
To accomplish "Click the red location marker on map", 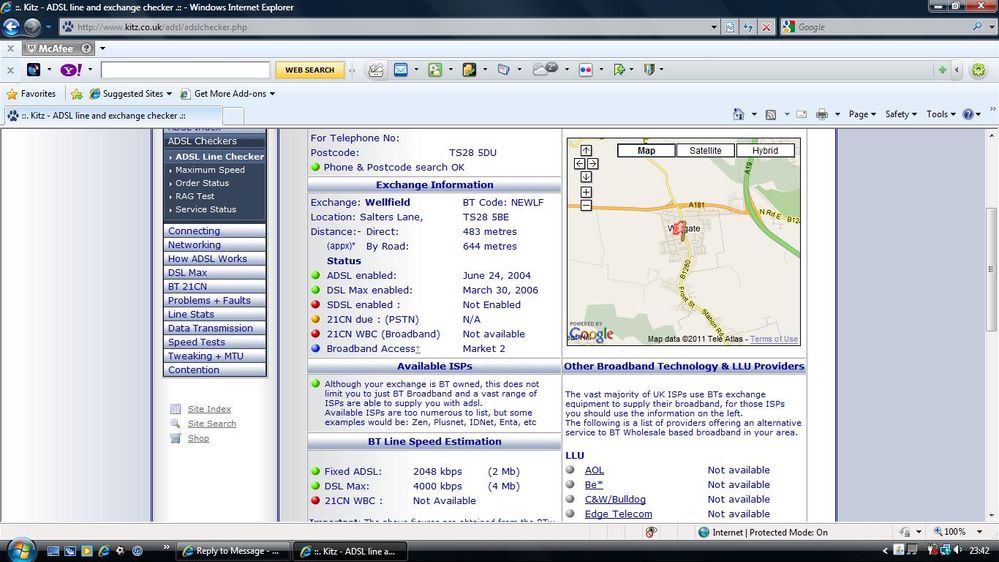I will coord(680,229).
